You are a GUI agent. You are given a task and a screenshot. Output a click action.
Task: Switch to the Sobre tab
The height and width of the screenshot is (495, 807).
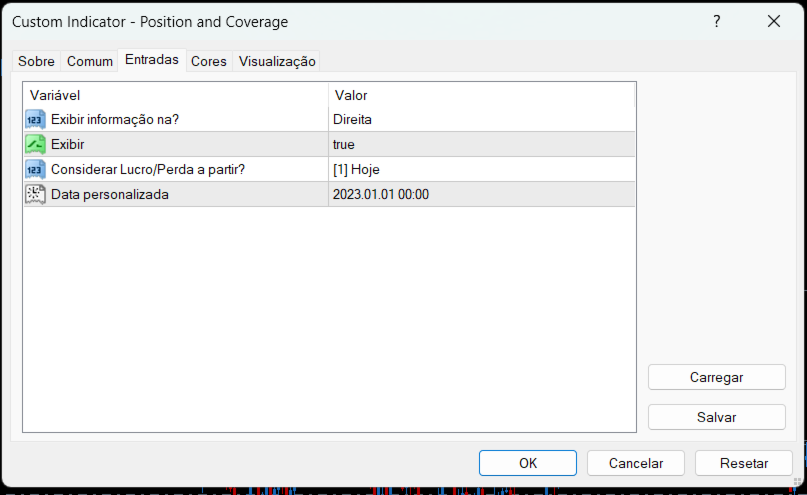pyautogui.click(x=37, y=61)
